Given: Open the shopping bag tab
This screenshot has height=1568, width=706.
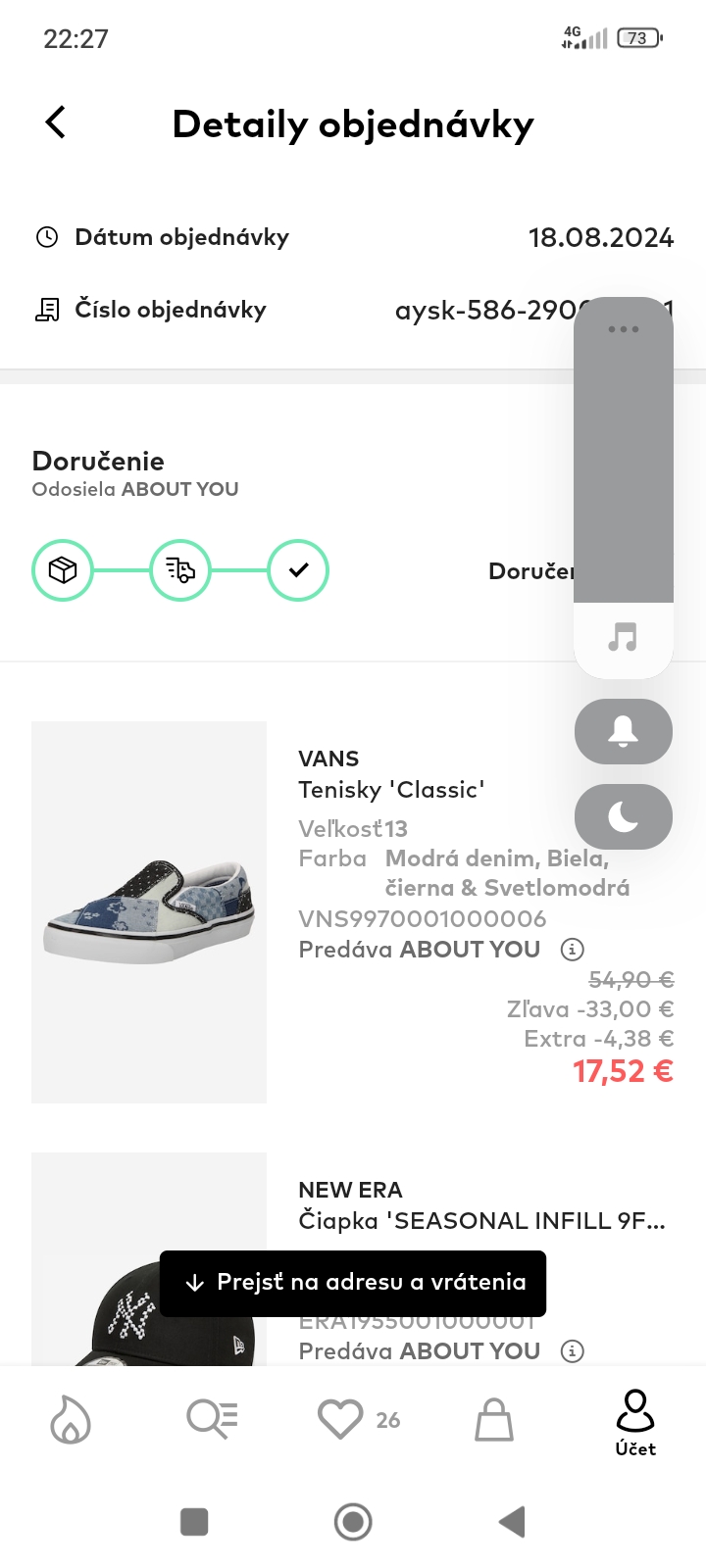Looking at the screenshot, I should 494,1419.
